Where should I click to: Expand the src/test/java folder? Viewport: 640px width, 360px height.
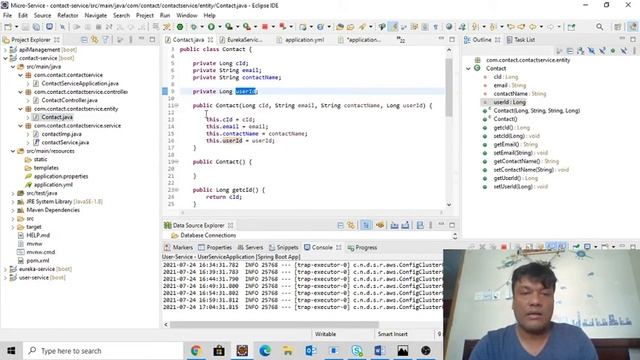pos(13,193)
